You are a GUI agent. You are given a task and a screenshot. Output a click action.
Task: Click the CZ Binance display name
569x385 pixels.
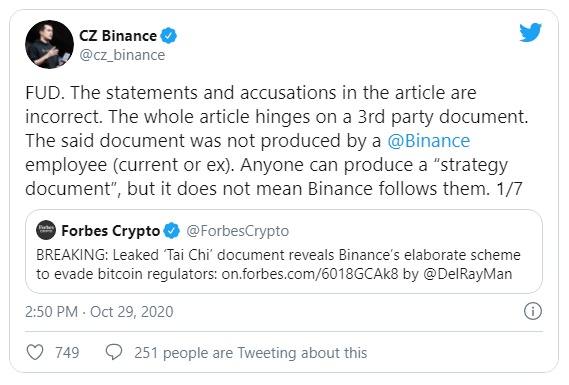click(118, 36)
